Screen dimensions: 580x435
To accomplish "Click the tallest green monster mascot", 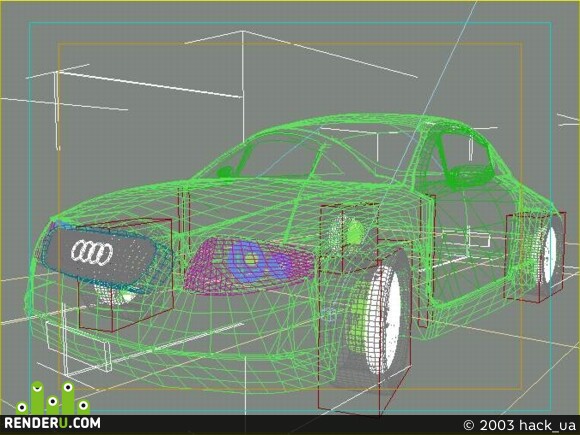I will click(37, 397).
